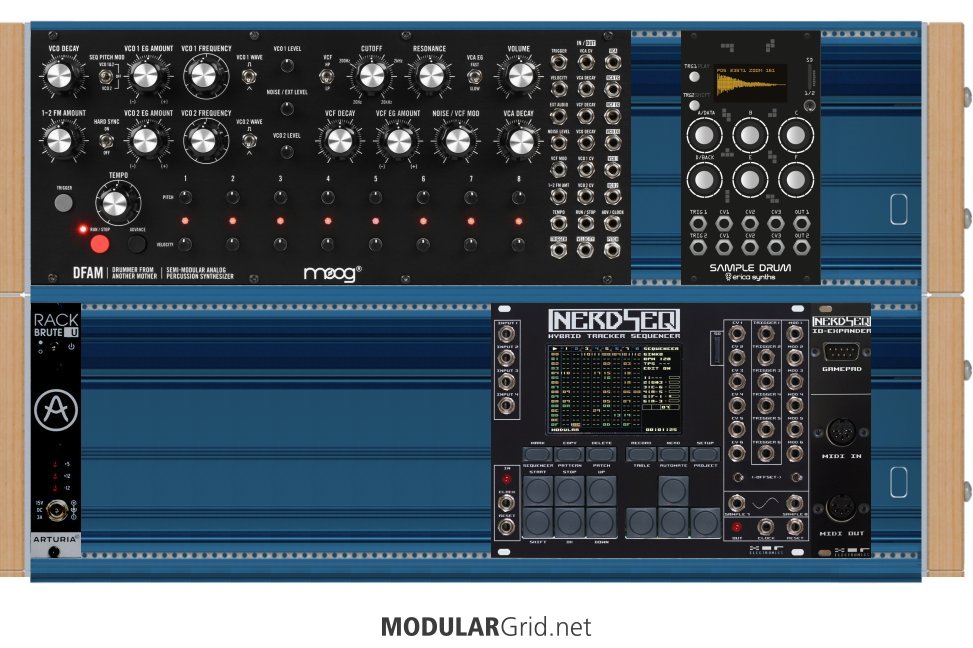
Task: Click the Run / Stop patchbay jack
Action: point(585,223)
